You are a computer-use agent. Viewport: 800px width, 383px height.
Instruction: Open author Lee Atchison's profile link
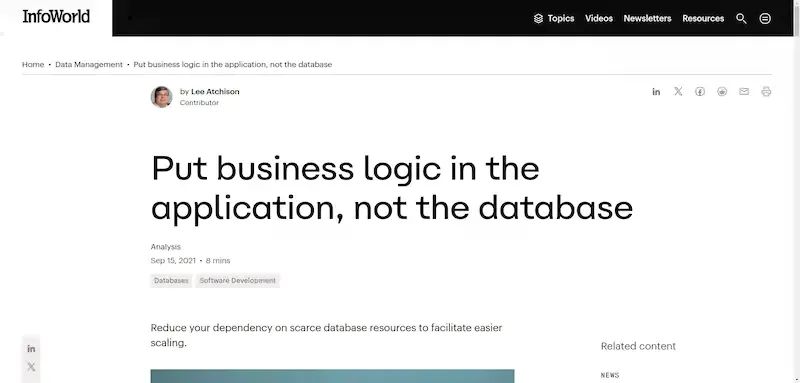coord(215,92)
